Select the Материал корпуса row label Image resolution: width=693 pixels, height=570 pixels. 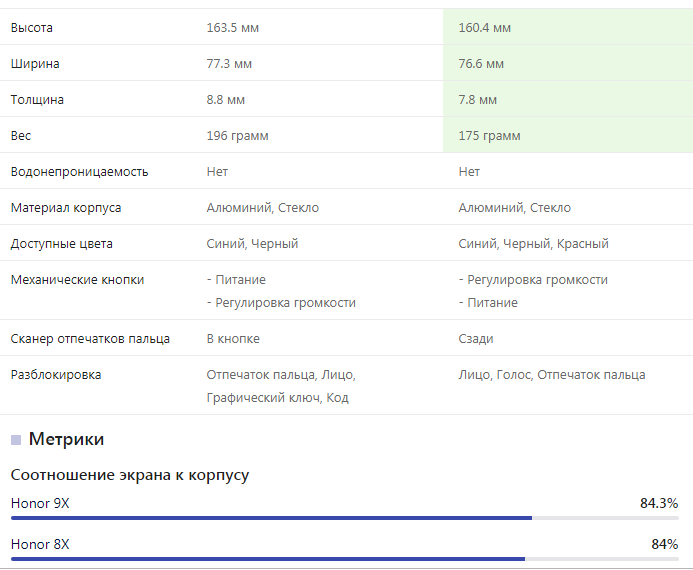tap(66, 208)
